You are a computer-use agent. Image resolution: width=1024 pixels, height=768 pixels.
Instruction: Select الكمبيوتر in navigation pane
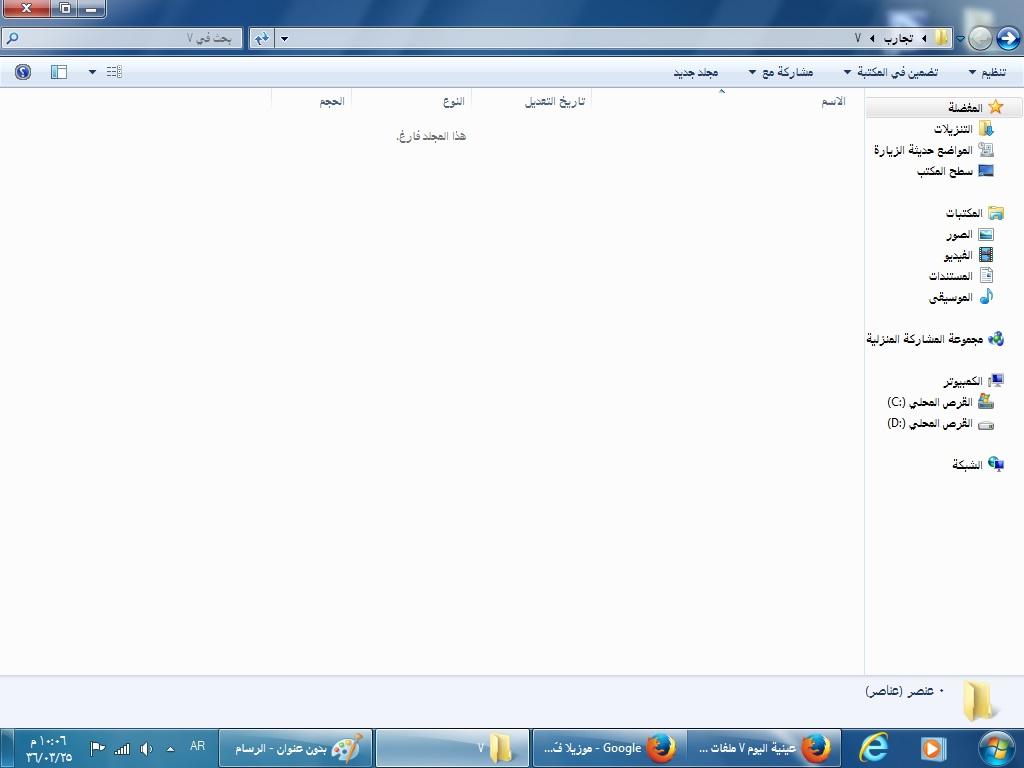coord(963,381)
